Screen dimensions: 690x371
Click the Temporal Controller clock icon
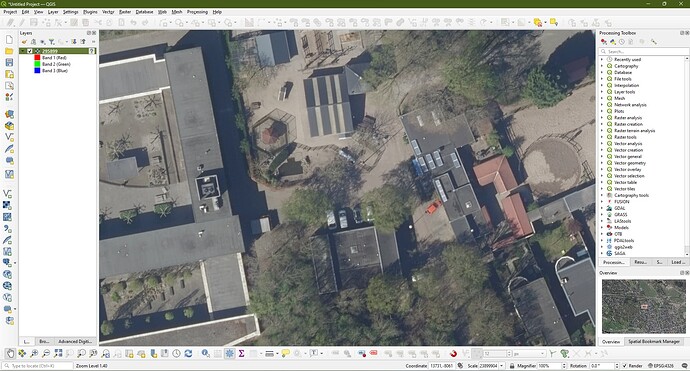click(176, 353)
